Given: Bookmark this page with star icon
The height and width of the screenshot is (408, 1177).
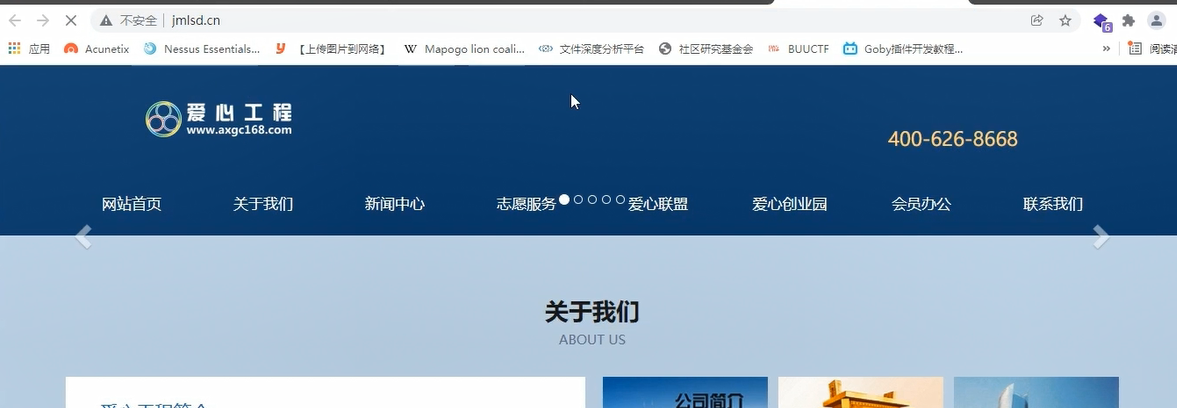Looking at the screenshot, I should point(1065,20).
